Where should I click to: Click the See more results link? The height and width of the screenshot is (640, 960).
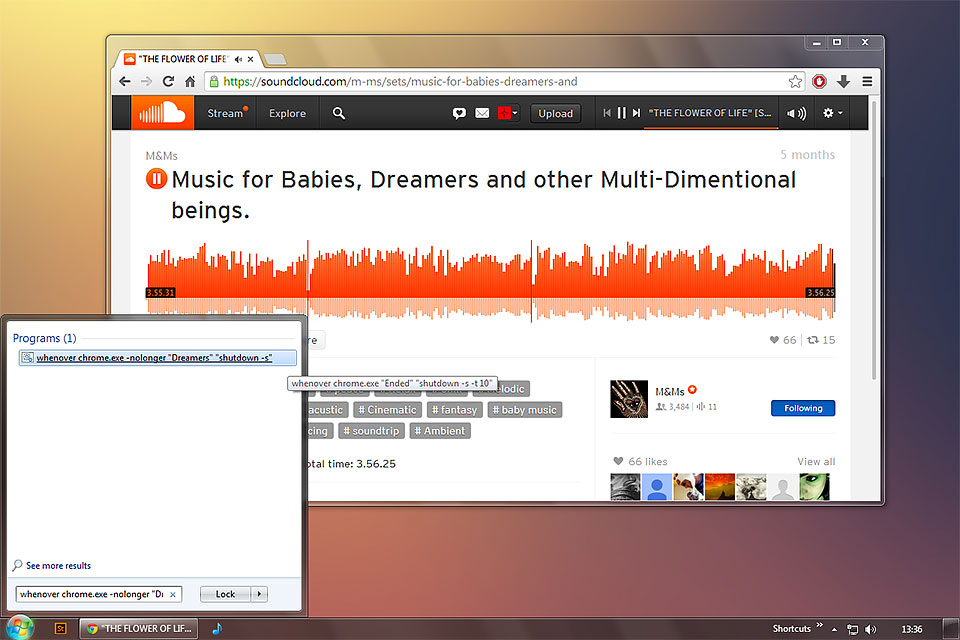(x=58, y=566)
